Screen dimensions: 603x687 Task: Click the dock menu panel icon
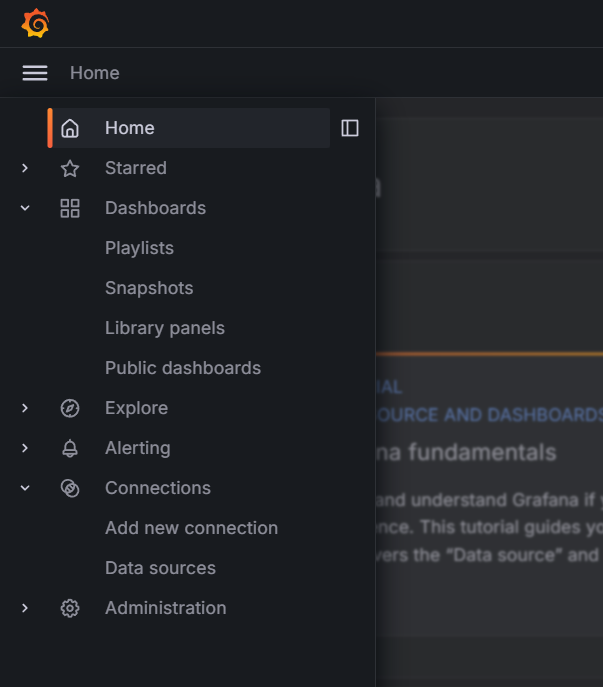click(350, 128)
